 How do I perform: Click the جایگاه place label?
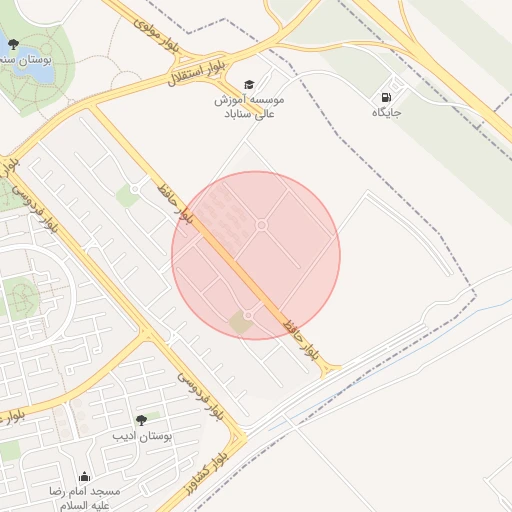point(387,113)
